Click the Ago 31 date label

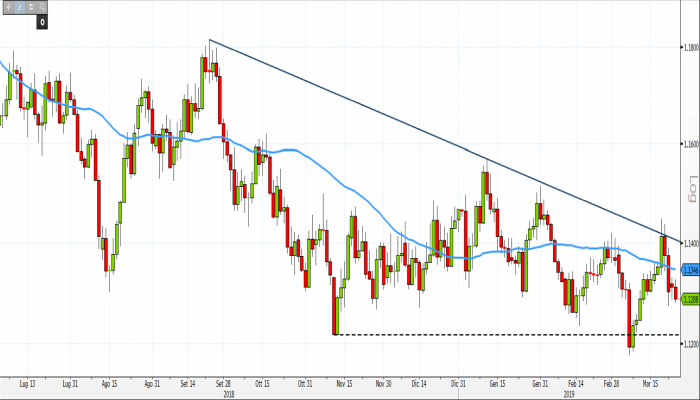point(152,384)
